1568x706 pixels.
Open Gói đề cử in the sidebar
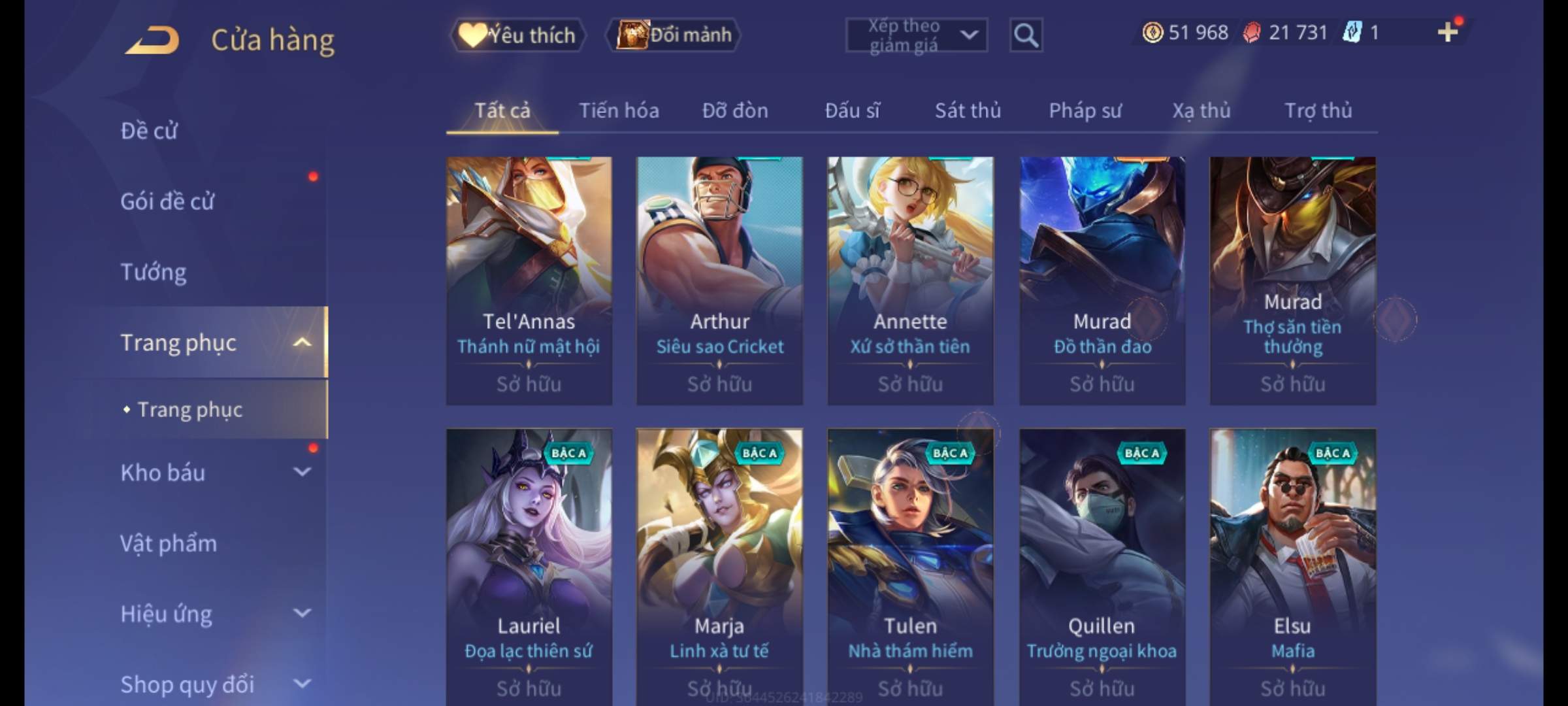167,201
